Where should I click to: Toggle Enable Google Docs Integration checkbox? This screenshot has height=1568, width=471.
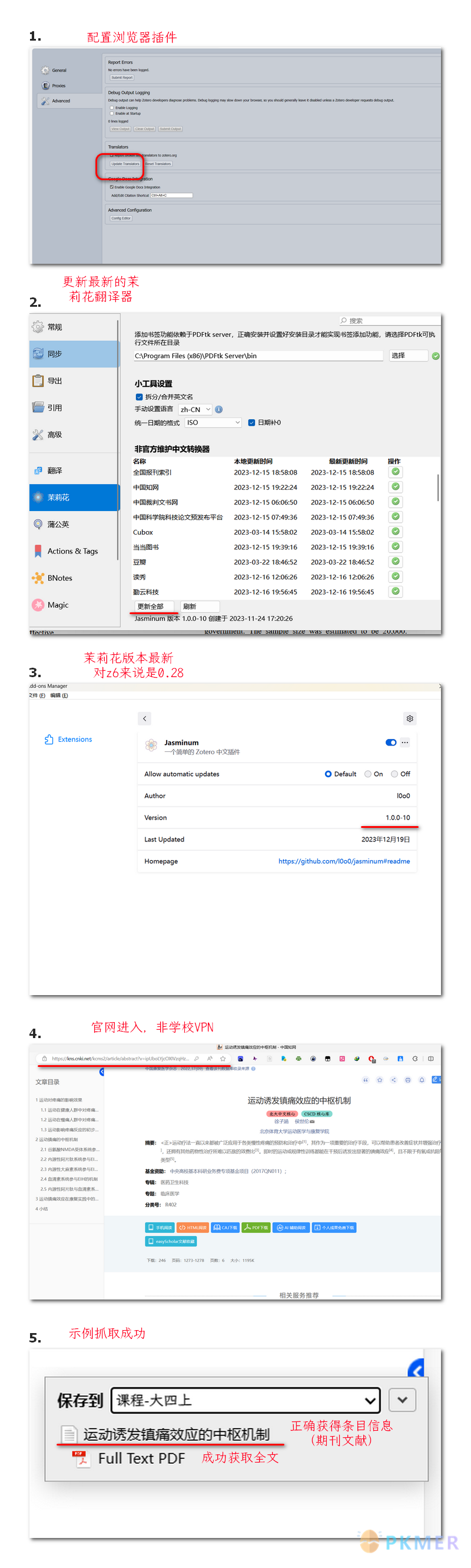pyautogui.click(x=111, y=187)
